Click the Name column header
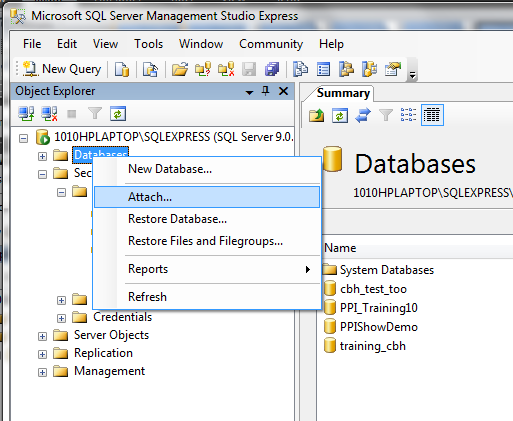 coord(340,248)
